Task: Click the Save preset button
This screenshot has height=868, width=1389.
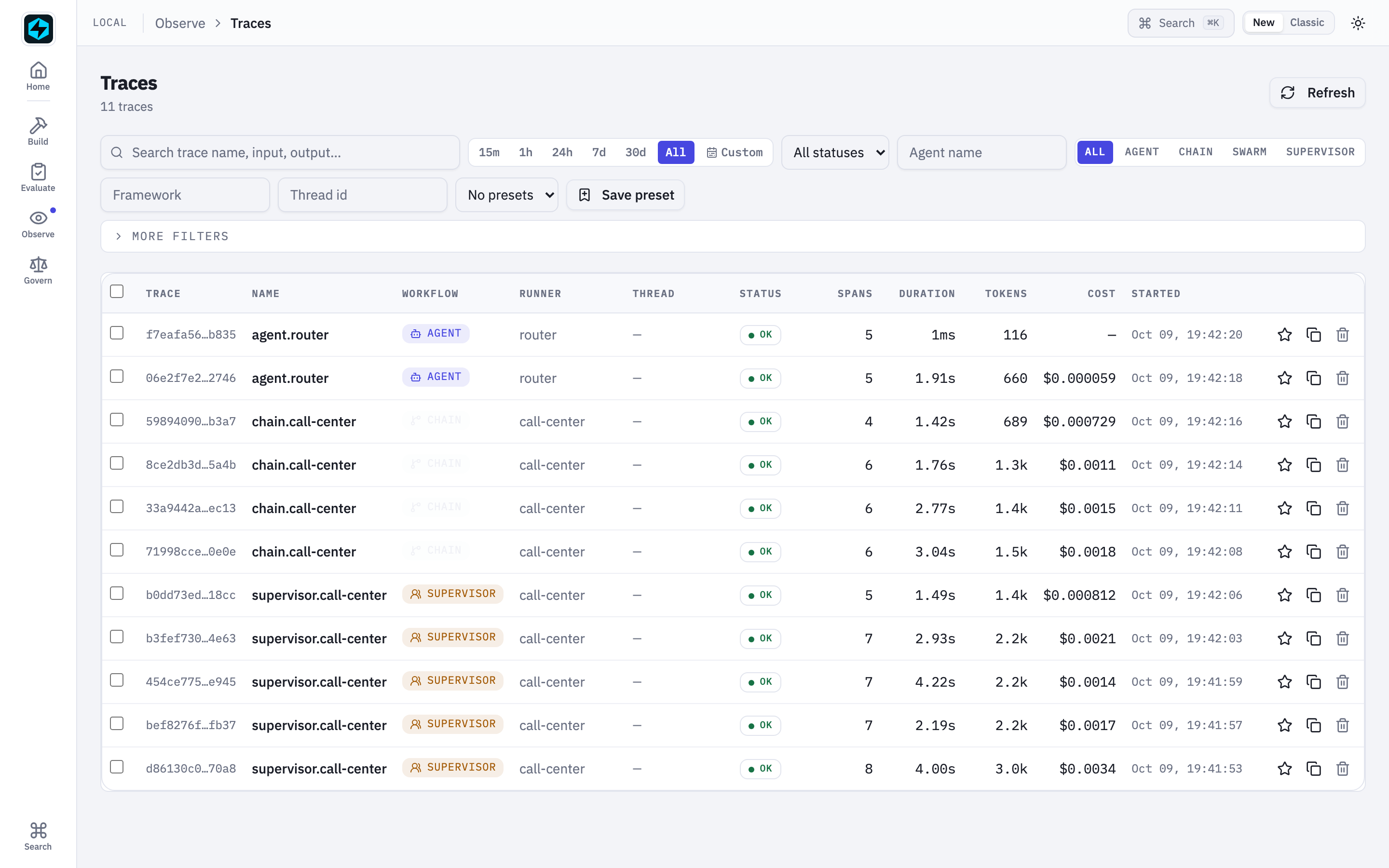Action: [x=626, y=195]
